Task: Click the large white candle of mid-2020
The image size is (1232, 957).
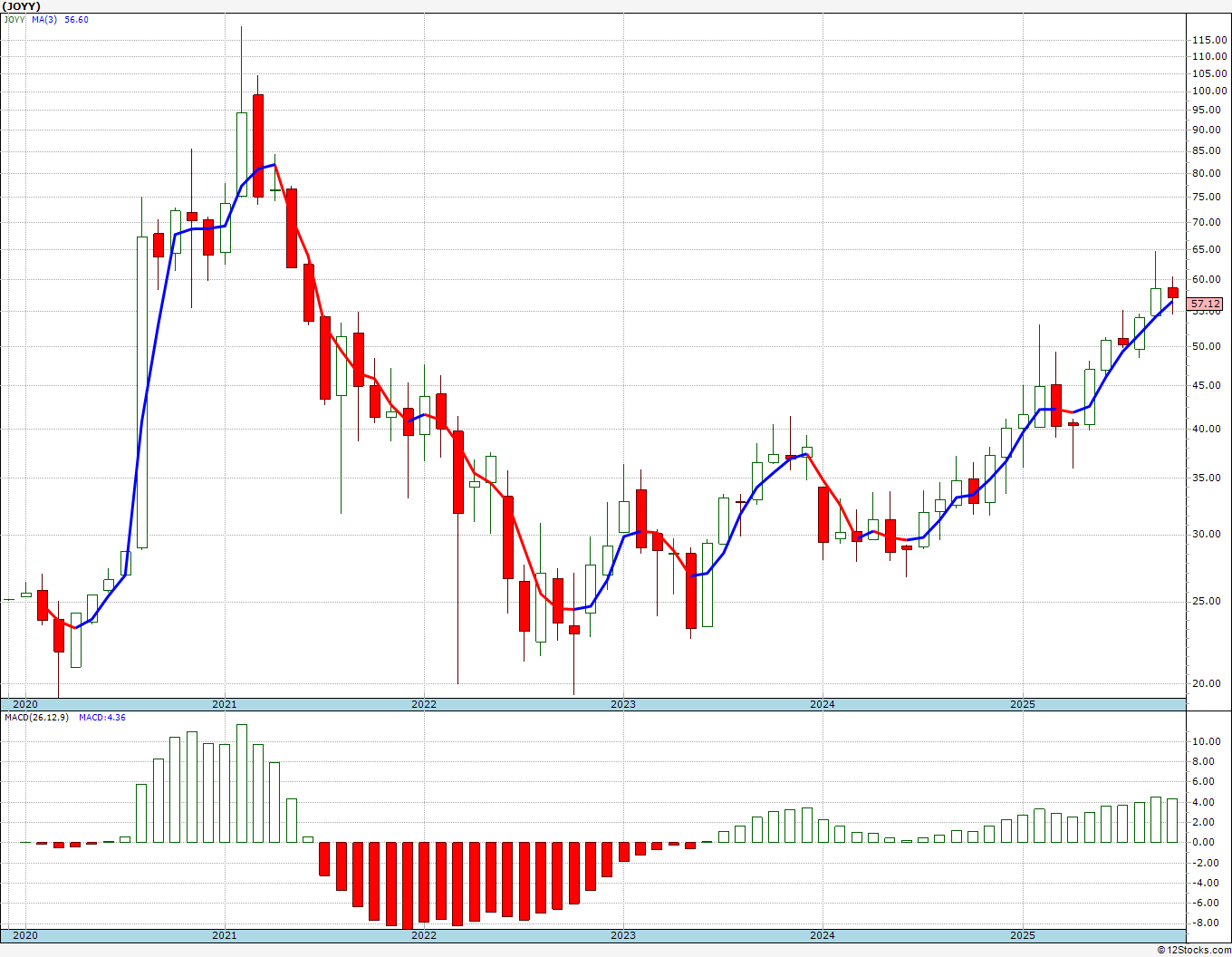Action: tap(142, 392)
